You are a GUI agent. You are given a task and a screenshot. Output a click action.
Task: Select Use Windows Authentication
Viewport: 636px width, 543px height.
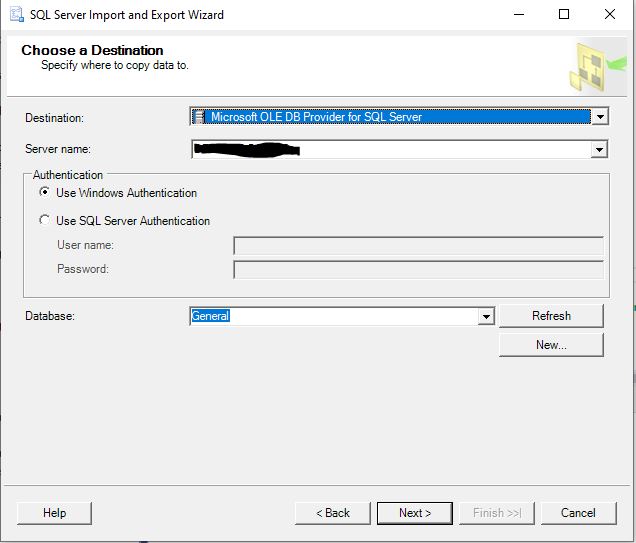pyautogui.click(x=45, y=193)
